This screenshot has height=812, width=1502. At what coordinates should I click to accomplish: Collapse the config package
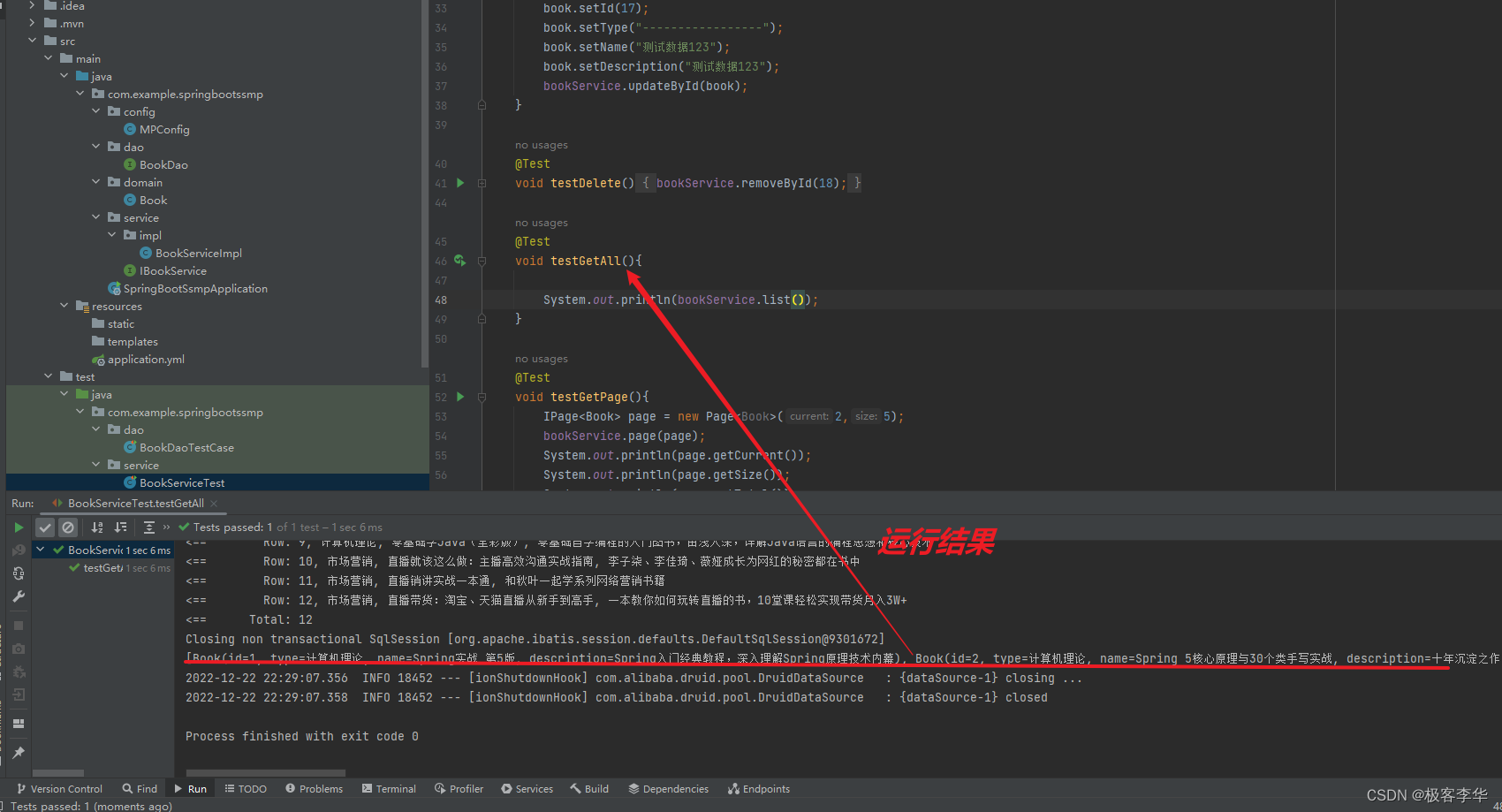(x=96, y=111)
